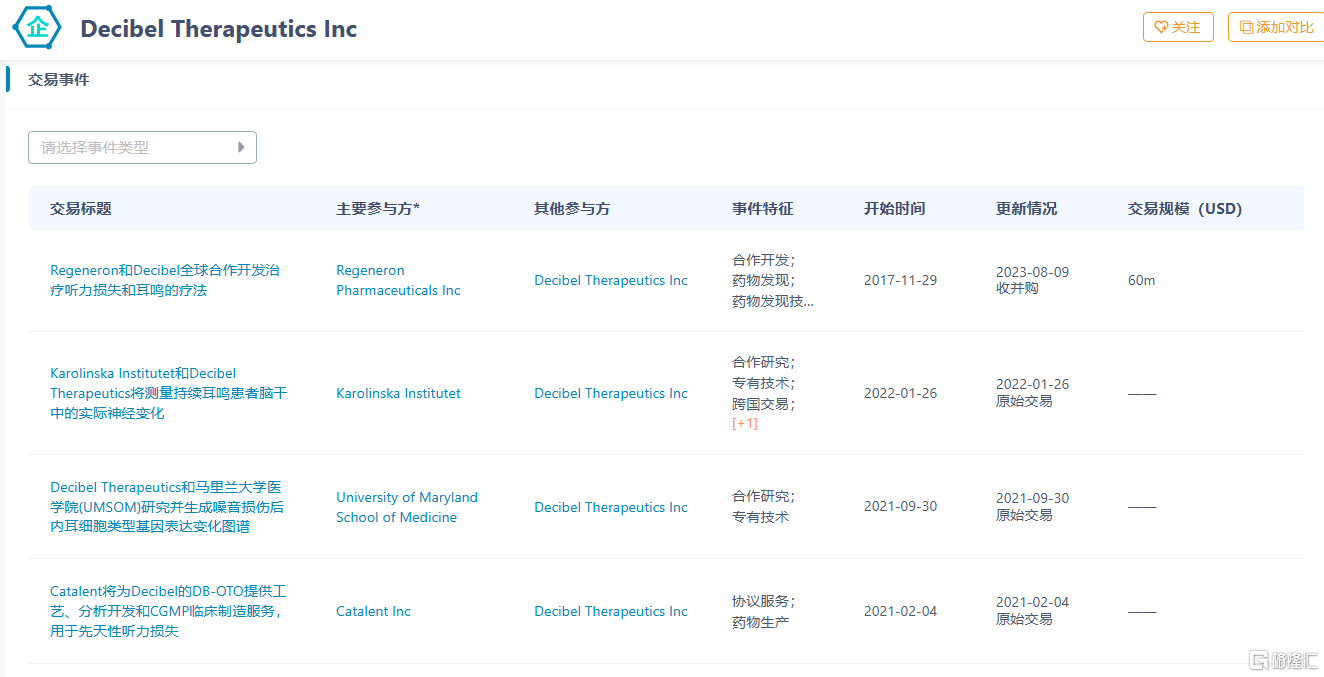This screenshot has height=677, width=1324.
Task: Click the 主要参与方* column header
Action: (378, 209)
